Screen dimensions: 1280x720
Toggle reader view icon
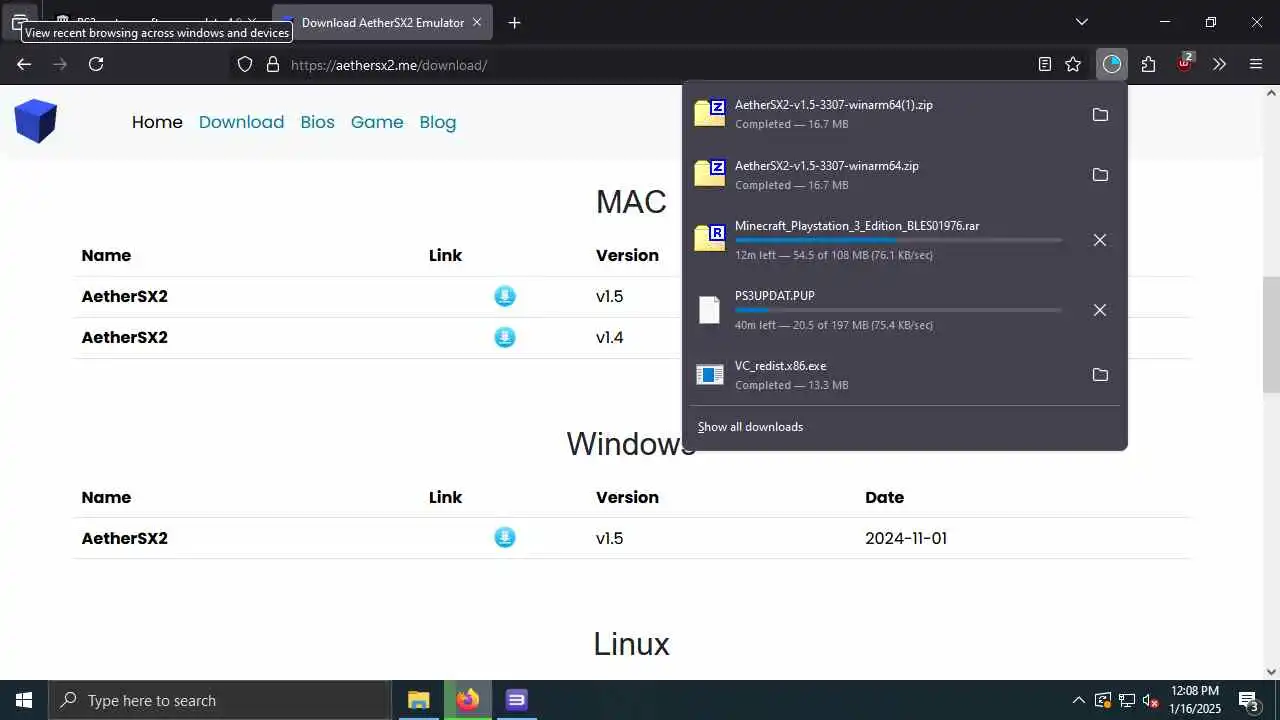1044,64
